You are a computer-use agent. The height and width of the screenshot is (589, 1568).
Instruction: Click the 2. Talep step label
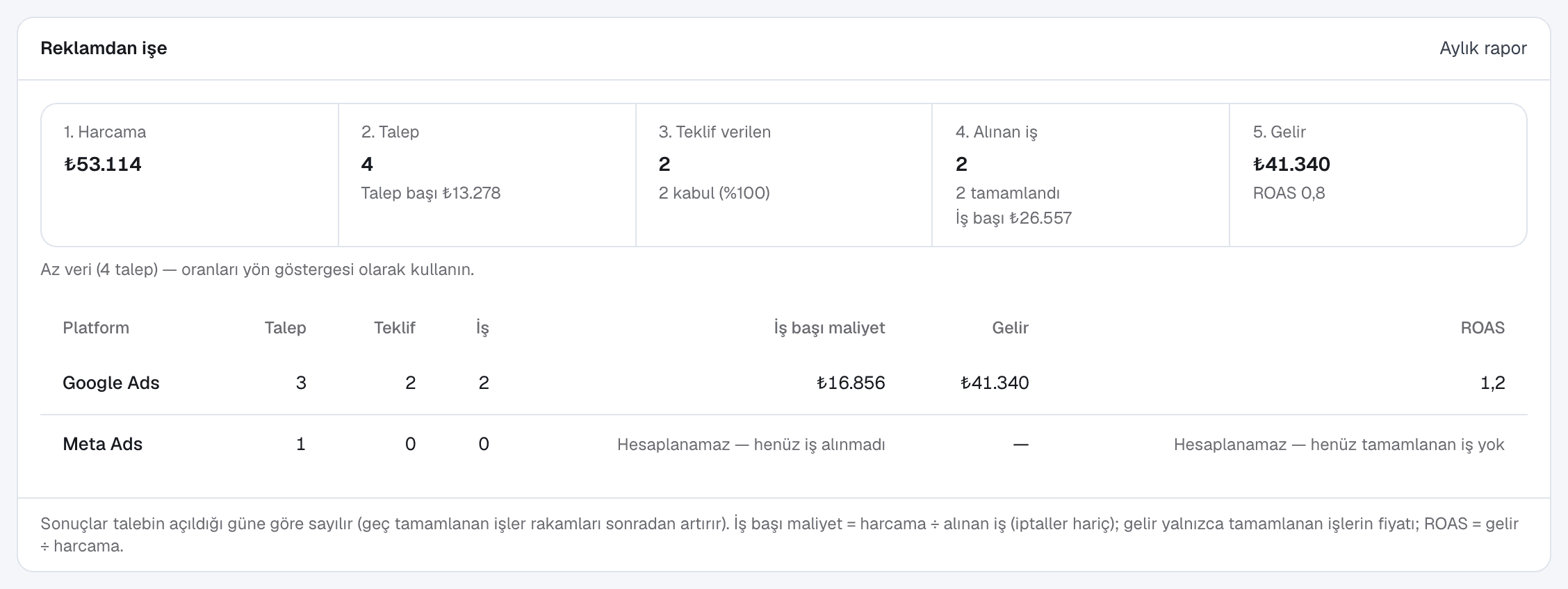pos(390,132)
